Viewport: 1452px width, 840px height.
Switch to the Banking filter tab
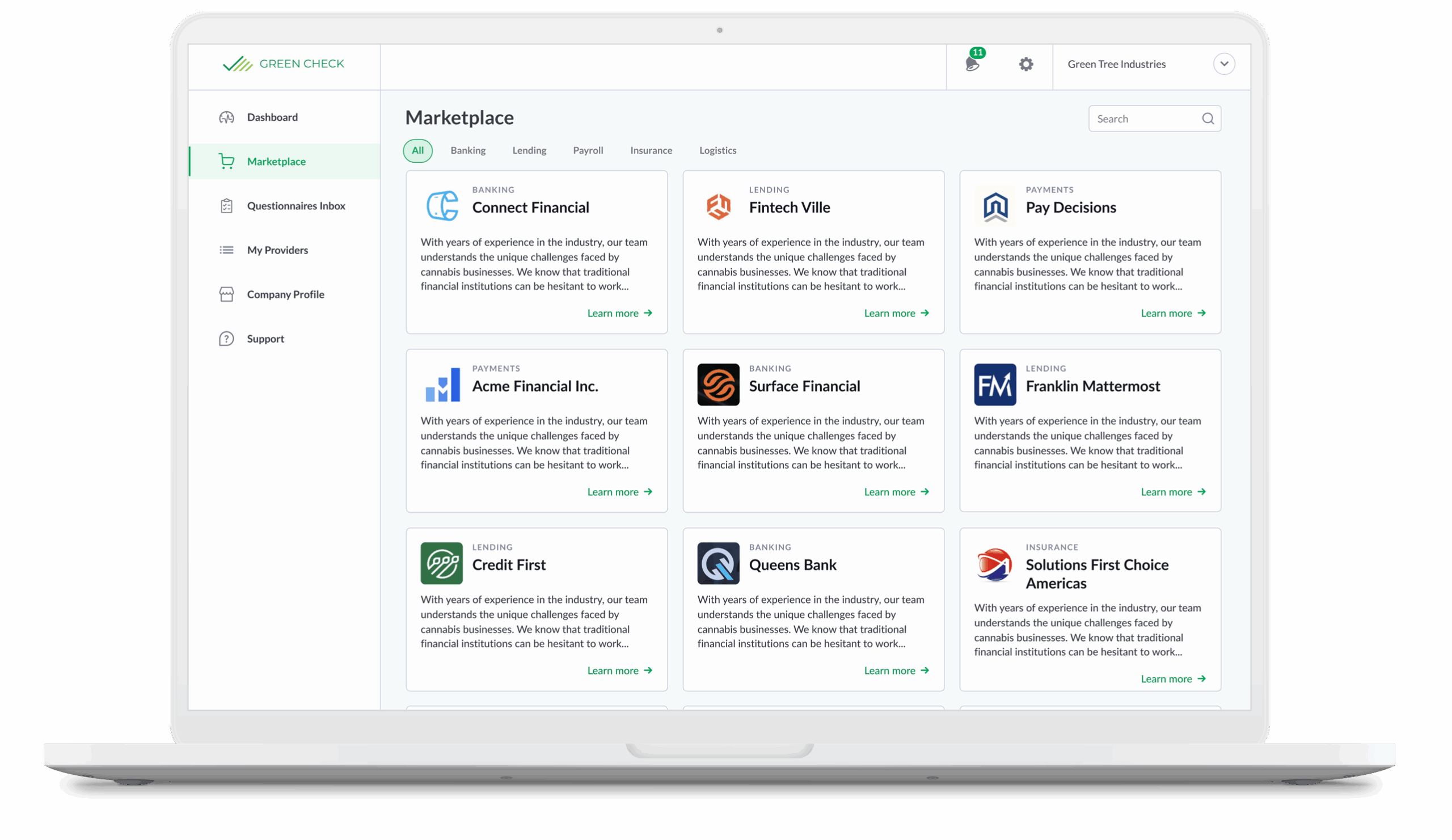468,150
